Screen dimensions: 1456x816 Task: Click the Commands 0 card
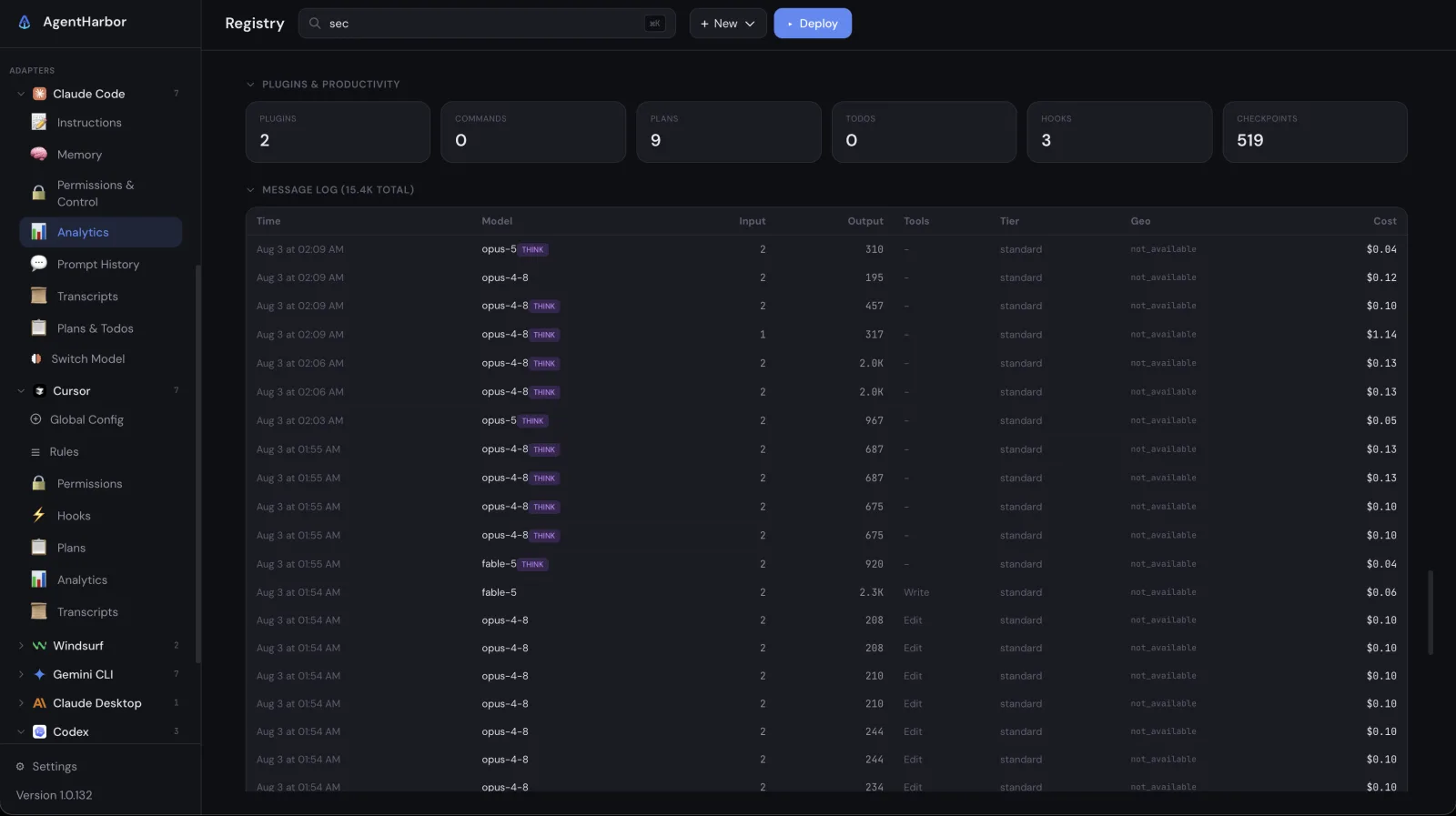pos(533,132)
